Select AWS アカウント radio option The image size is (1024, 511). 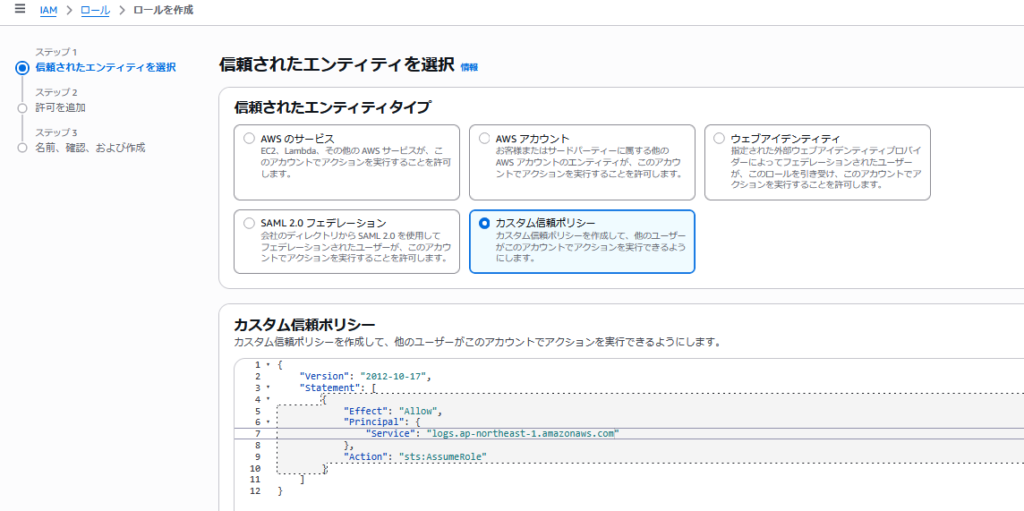485,138
